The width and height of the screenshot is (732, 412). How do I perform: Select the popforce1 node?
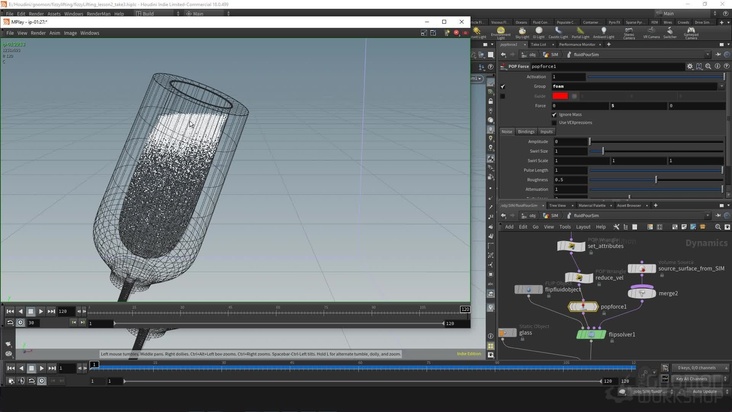coord(583,307)
